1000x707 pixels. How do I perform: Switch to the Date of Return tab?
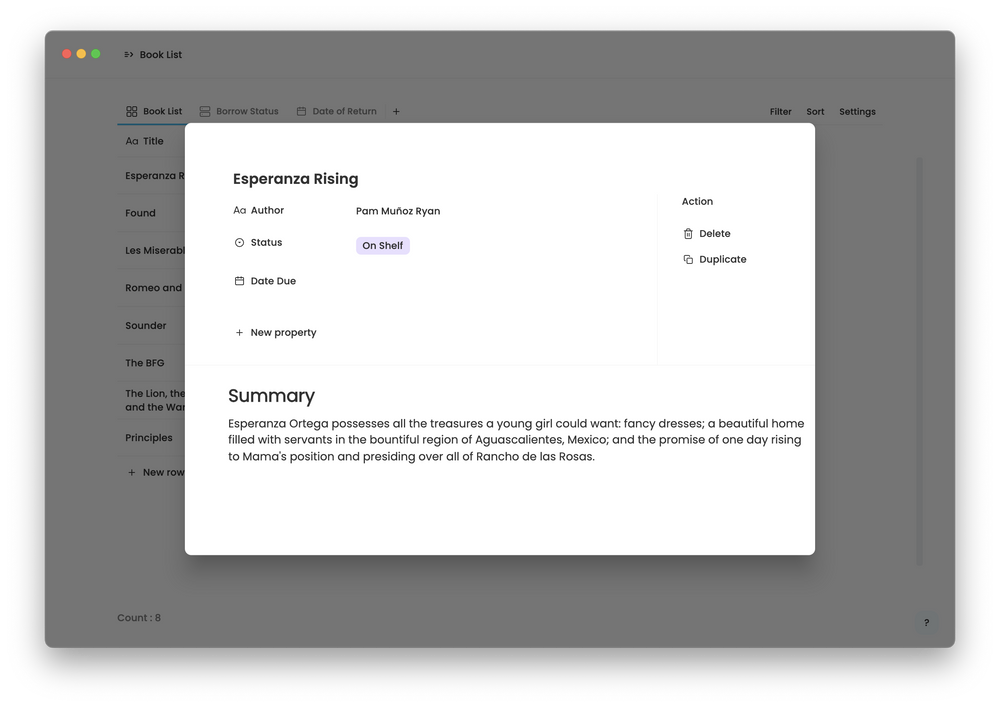[337, 112]
